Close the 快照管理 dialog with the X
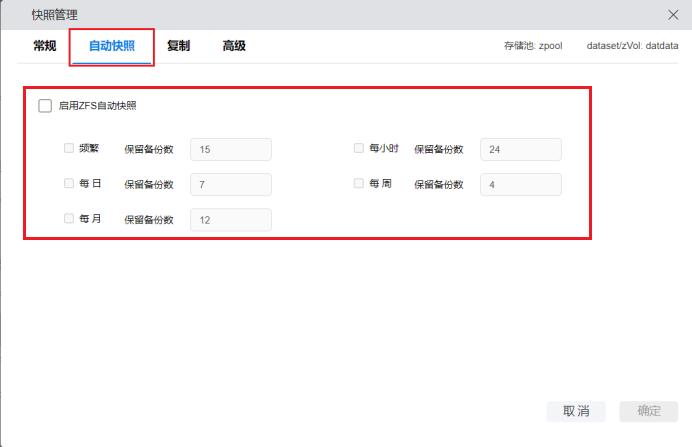Screen dimensions: 692x447 (x=673, y=15)
